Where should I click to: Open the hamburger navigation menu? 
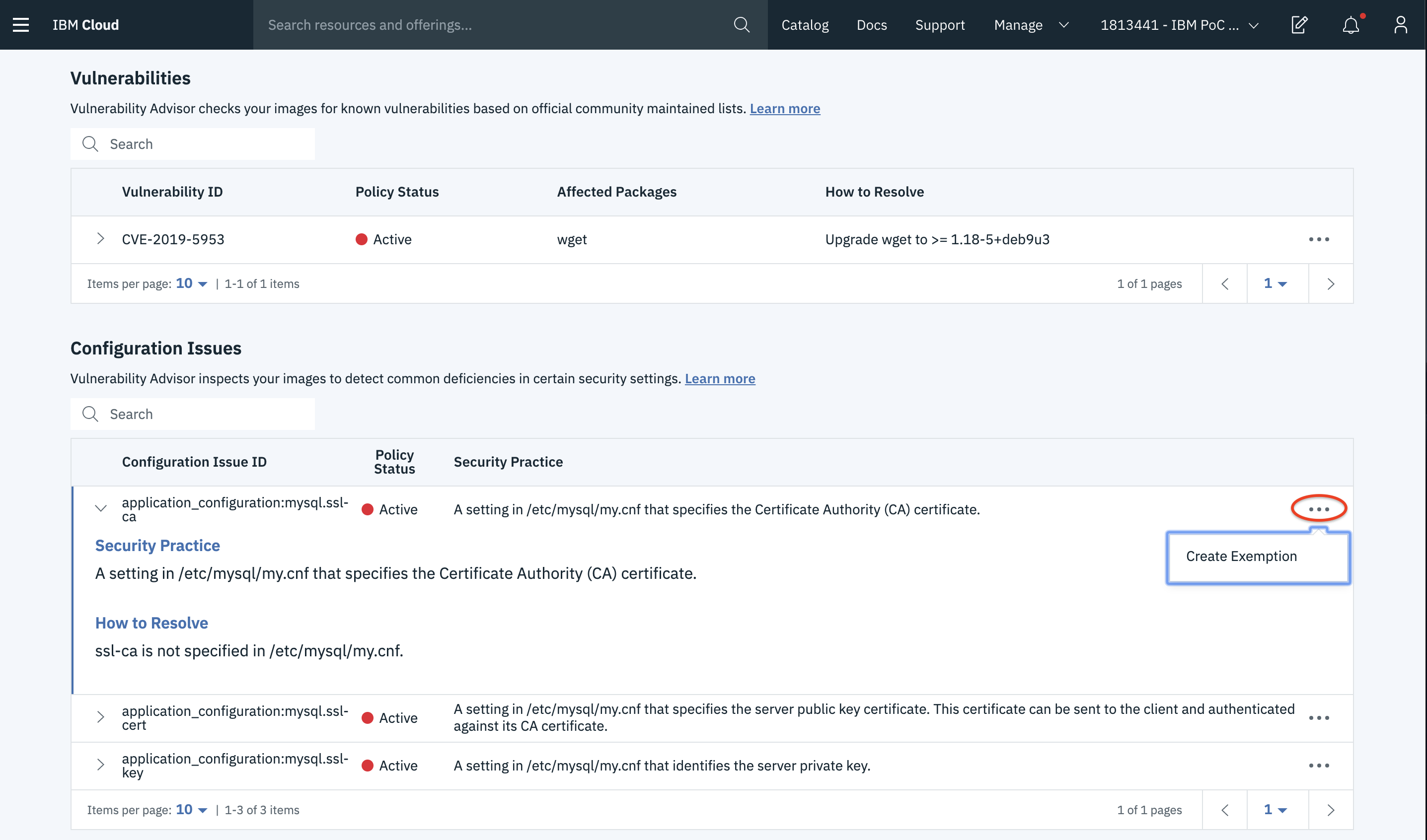point(21,25)
